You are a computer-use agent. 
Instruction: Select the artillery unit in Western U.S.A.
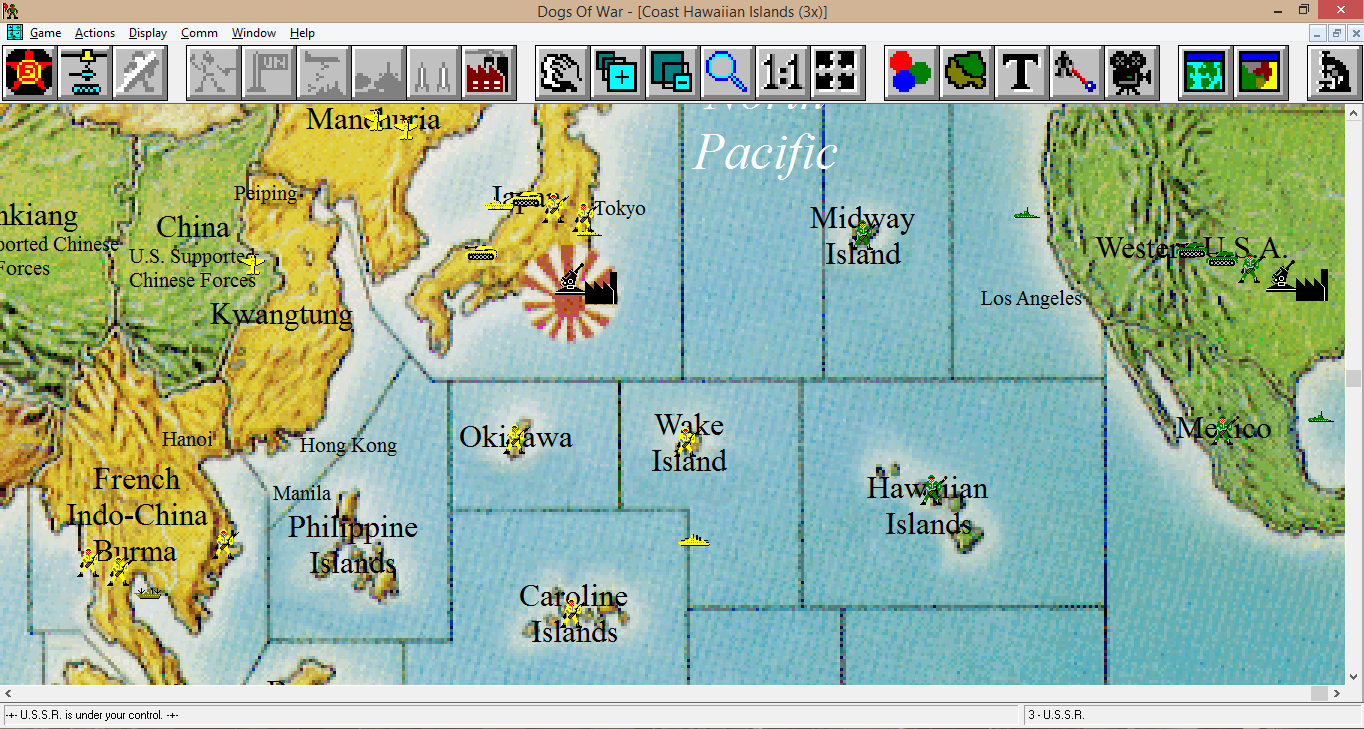click(x=1280, y=275)
